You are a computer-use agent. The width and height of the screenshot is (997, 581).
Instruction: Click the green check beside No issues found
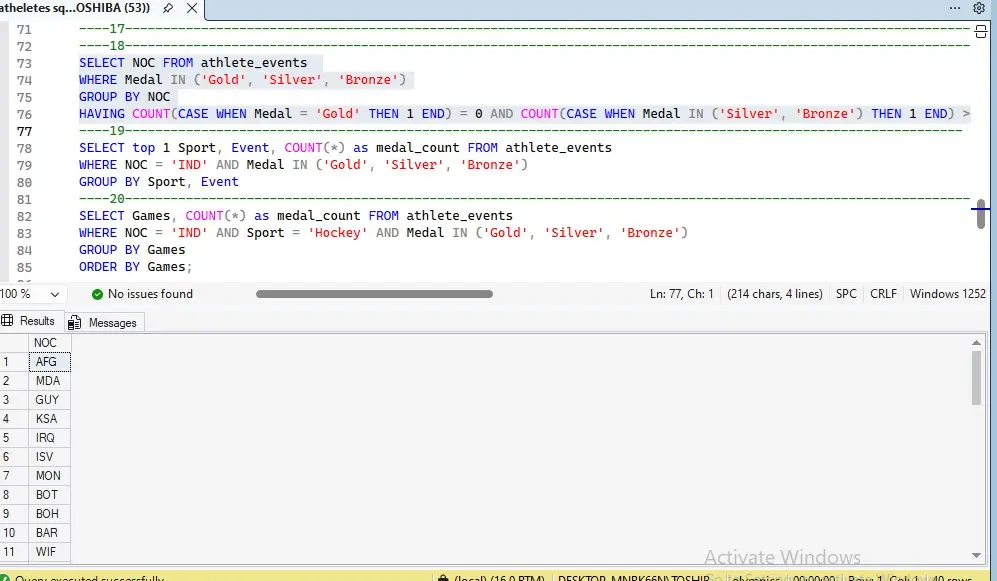click(x=96, y=293)
